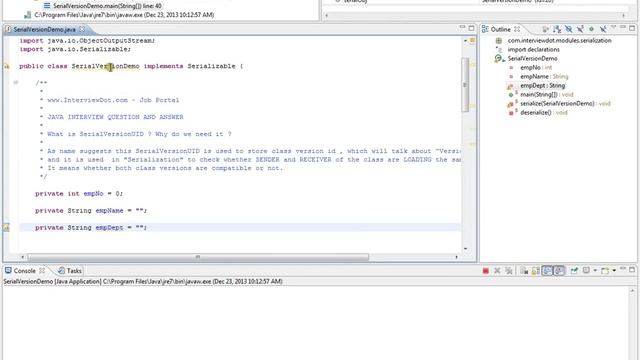
Task: Toggle show console on standard error change
Action: pos(559,271)
